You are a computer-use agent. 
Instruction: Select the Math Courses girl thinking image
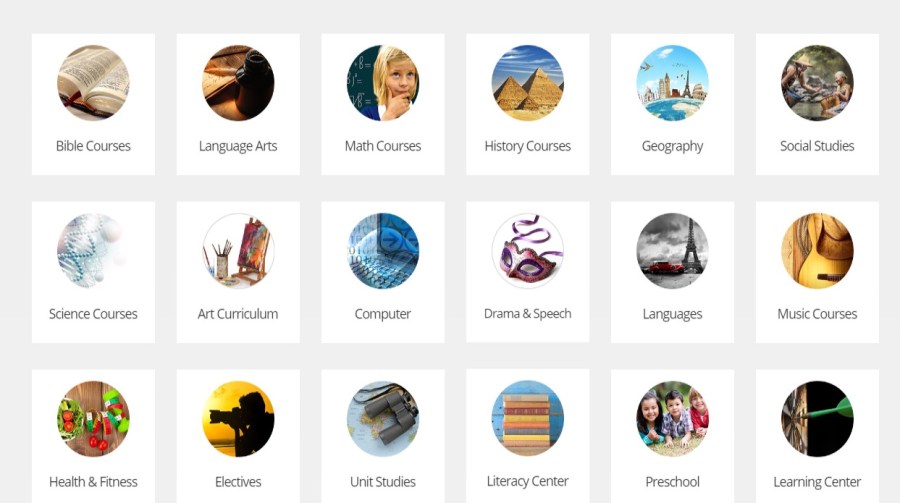click(383, 83)
